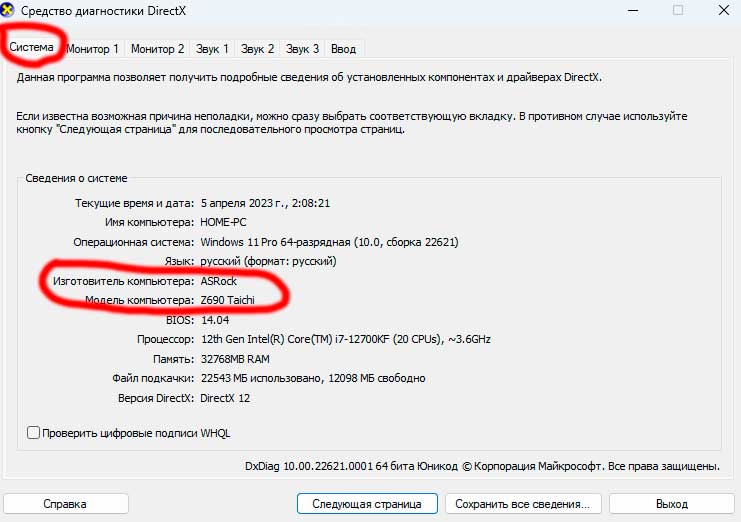Go to the Звук 3 tab

point(302,48)
